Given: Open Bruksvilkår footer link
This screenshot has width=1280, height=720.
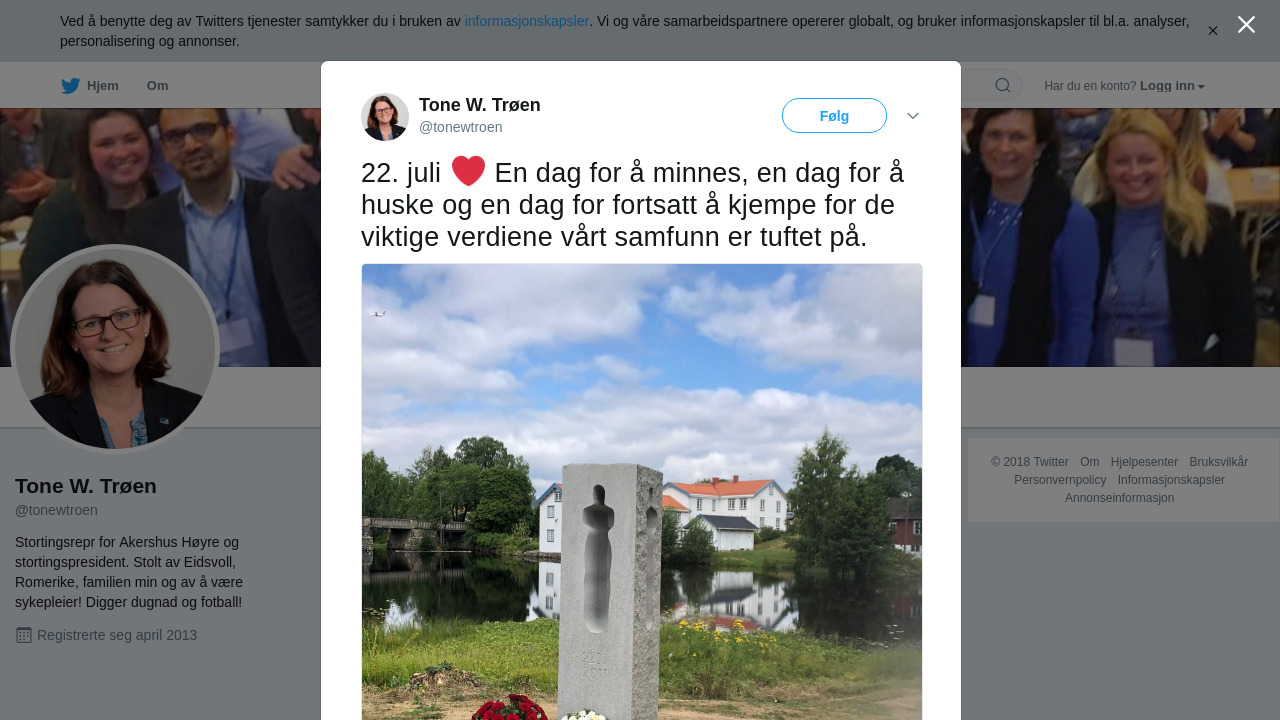Looking at the screenshot, I should tap(1218, 462).
